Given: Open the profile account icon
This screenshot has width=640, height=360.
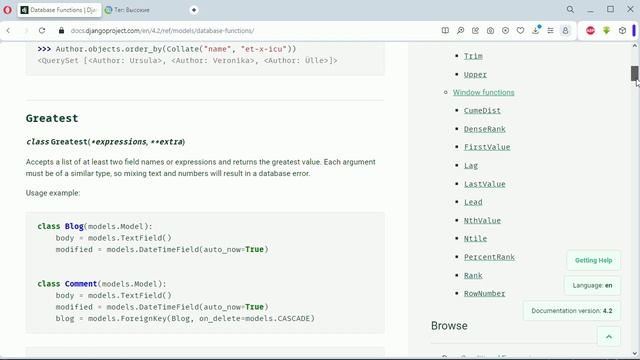Looking at the screenshot, I should click(x=565, y=31).
